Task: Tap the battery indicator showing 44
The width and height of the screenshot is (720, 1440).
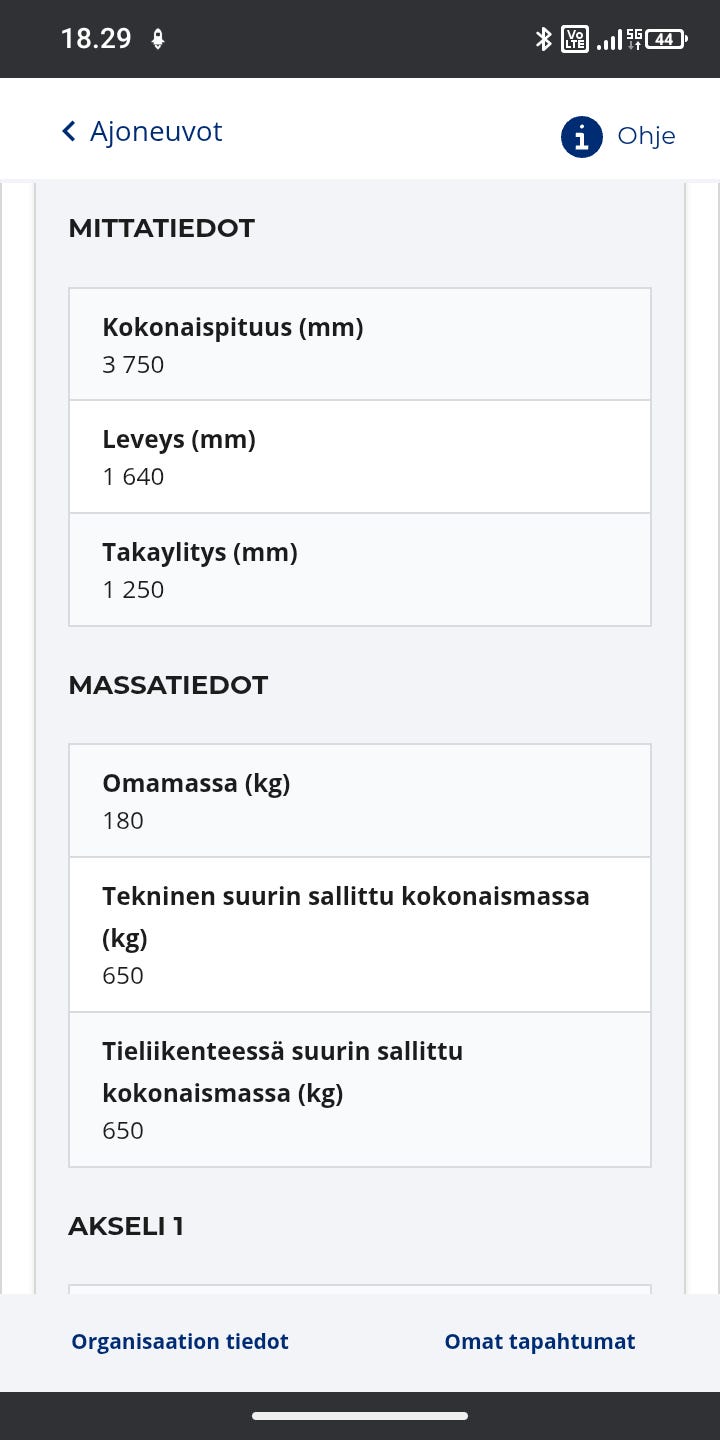Action: click(663, 39)
